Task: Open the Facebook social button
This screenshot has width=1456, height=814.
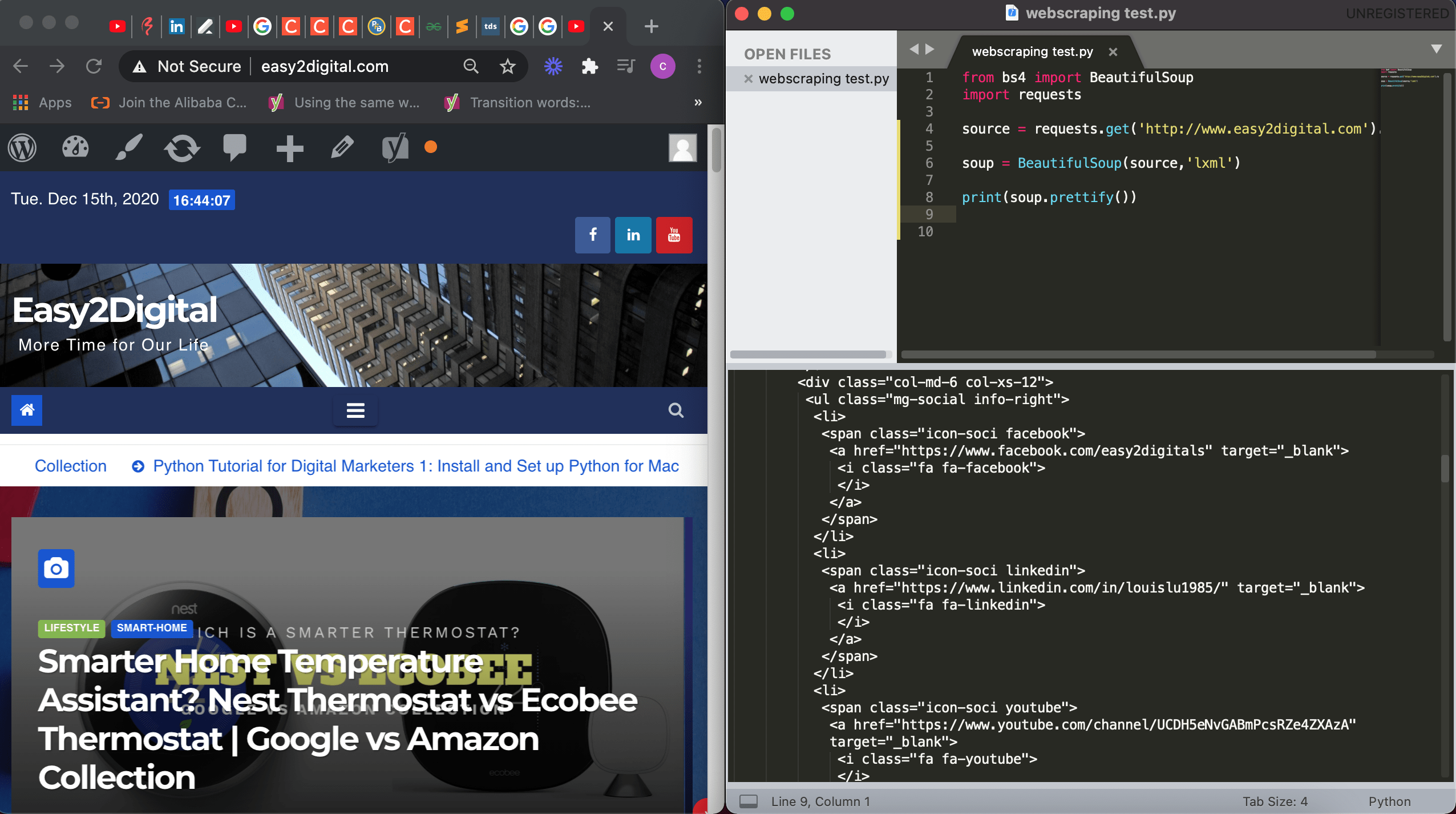Action: tap(593, 235)
